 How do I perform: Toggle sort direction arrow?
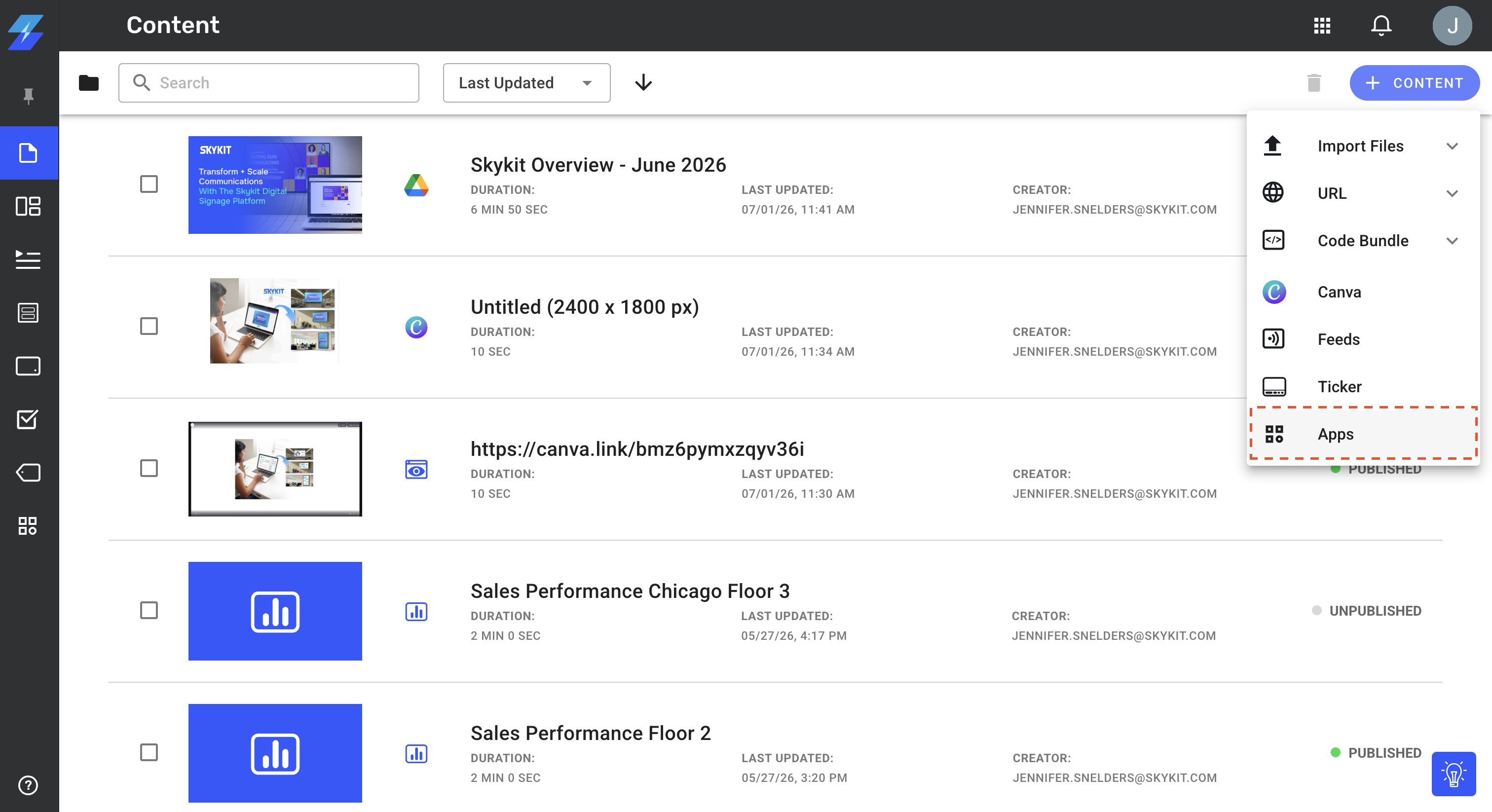tap(643, 83)
